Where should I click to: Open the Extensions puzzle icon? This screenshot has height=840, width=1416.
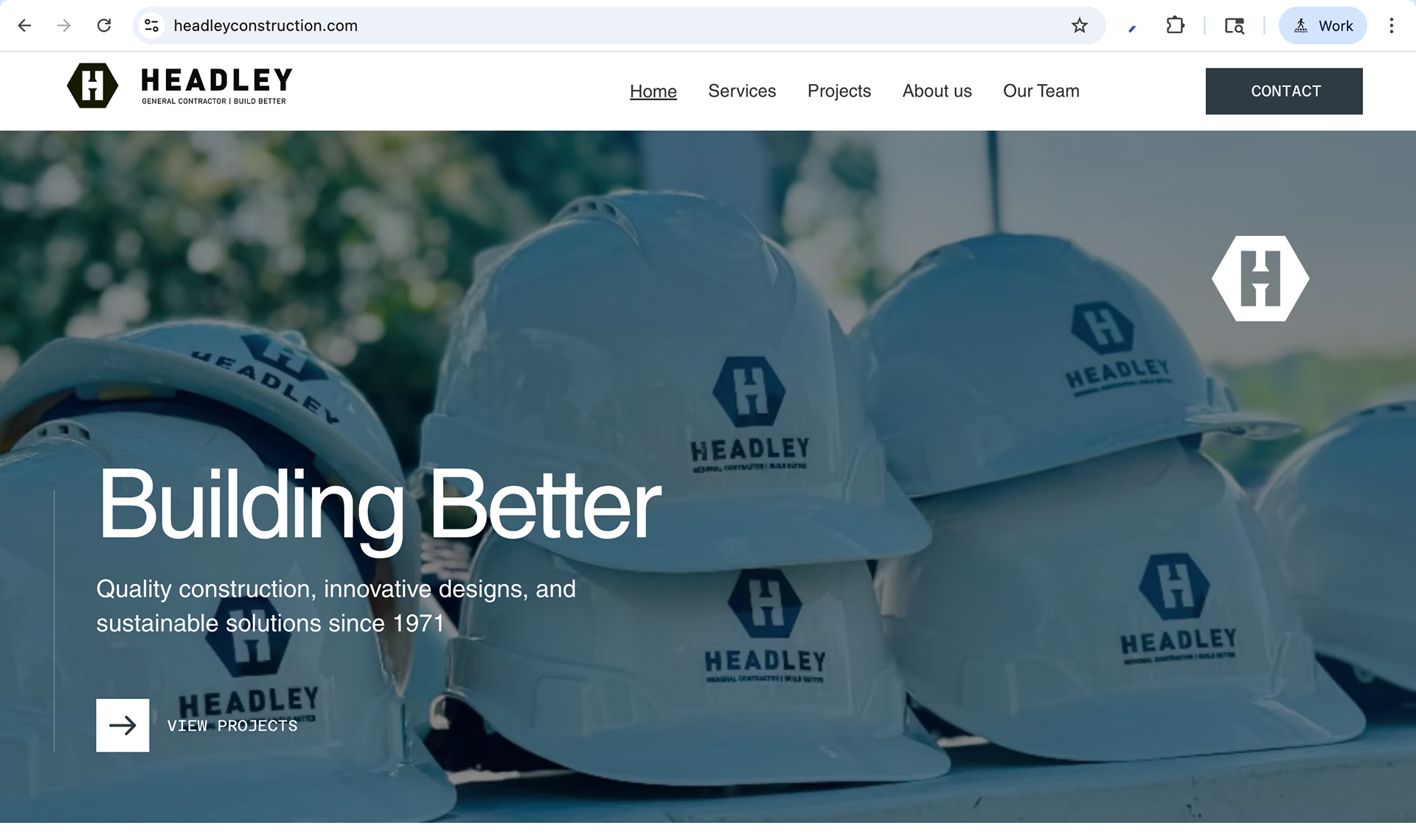[x=1176, y=26]
